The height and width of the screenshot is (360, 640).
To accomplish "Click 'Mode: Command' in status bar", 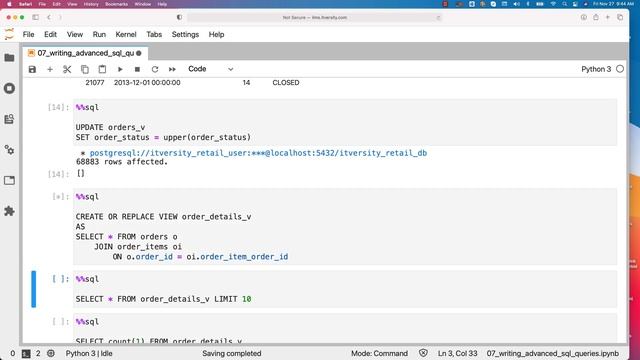I will point(379,353).
